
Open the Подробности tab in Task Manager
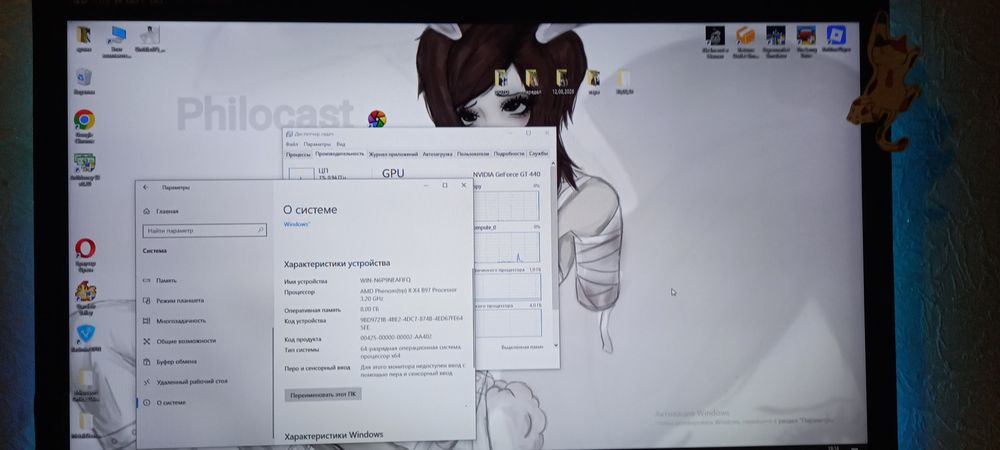click(509, 154)
